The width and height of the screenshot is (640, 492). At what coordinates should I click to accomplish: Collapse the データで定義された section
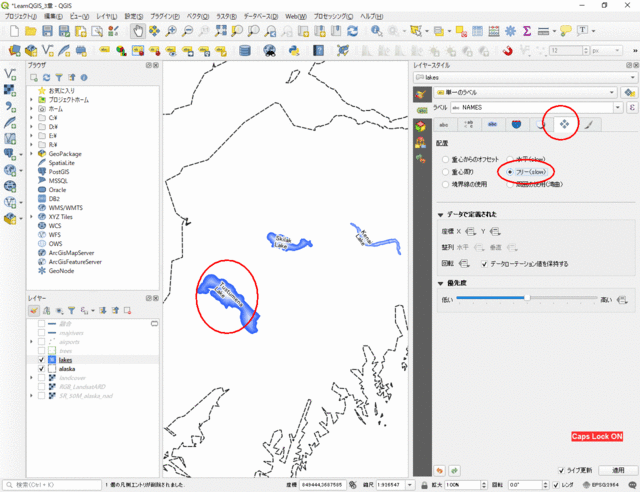[x=440, y=215]
